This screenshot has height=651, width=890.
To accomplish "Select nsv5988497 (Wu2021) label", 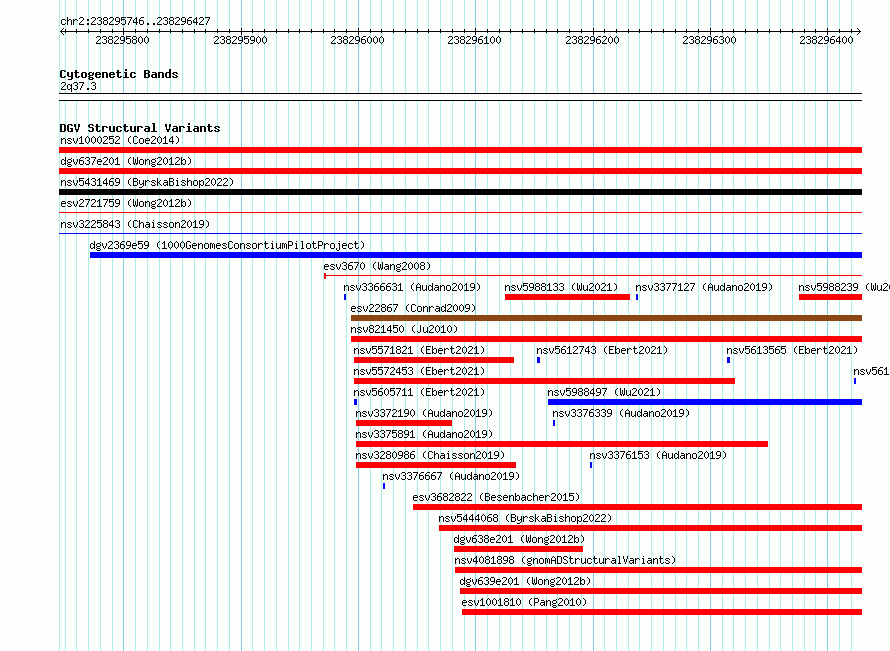I will click(604, 392).
